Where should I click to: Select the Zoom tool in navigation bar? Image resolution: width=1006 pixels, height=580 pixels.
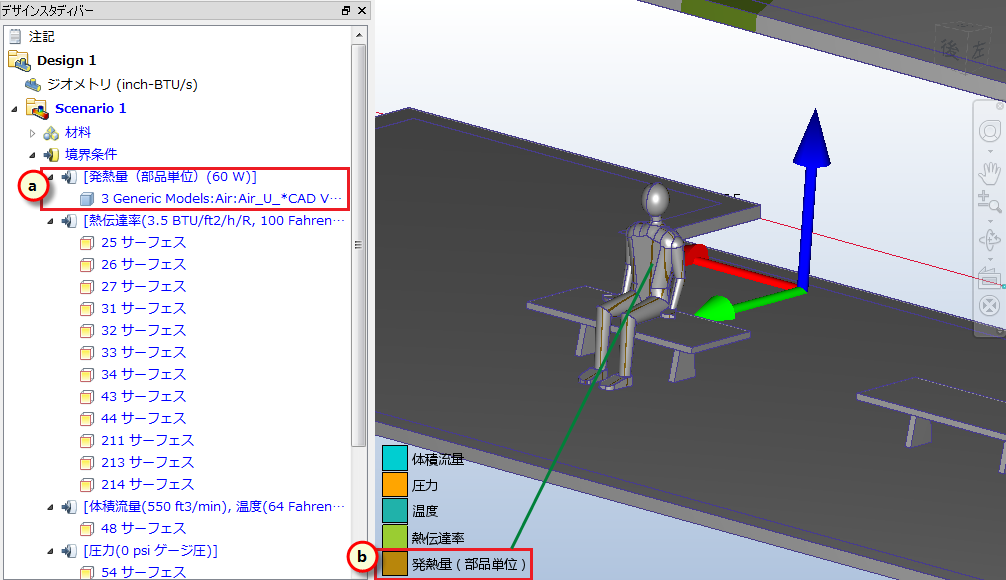[x=989, y=201]
